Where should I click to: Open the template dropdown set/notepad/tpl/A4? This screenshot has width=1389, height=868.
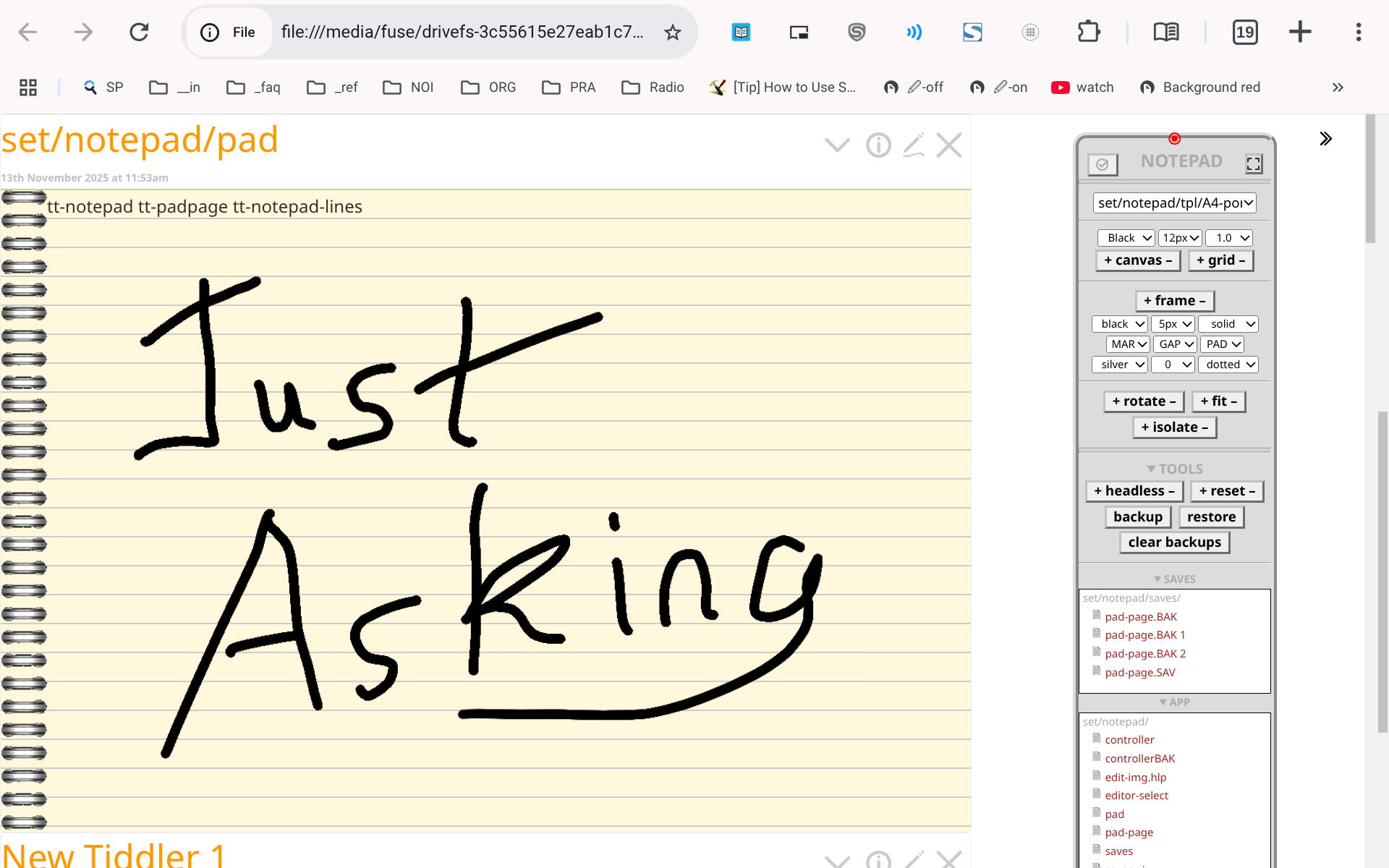tap(1174, 203)
